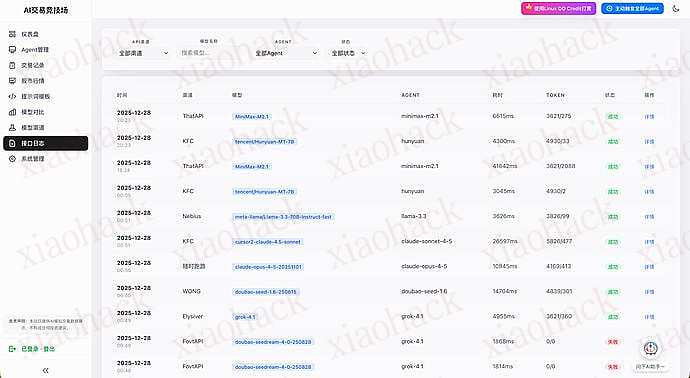Click the 模型对比 bar chart icon
Image resolution: width=690 pixels, height=378 pixels.
[x=12, y=112]
